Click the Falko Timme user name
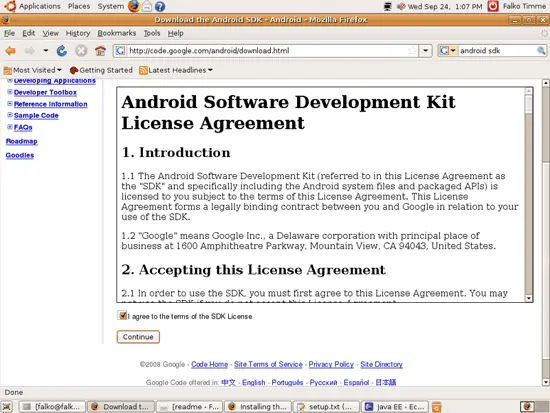Screen dimensions: 550x413 tap(524, 6)
